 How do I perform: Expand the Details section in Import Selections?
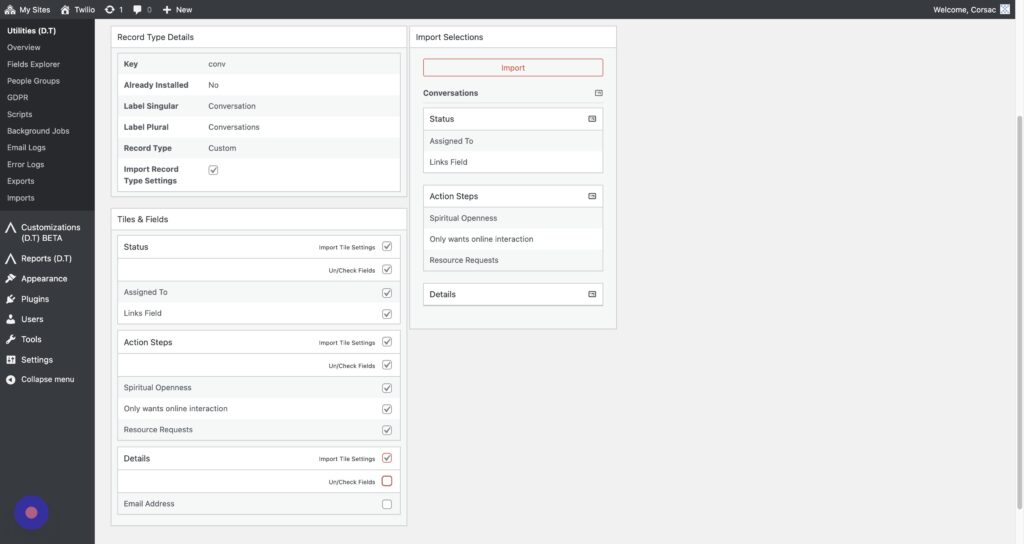coord(592,294)
